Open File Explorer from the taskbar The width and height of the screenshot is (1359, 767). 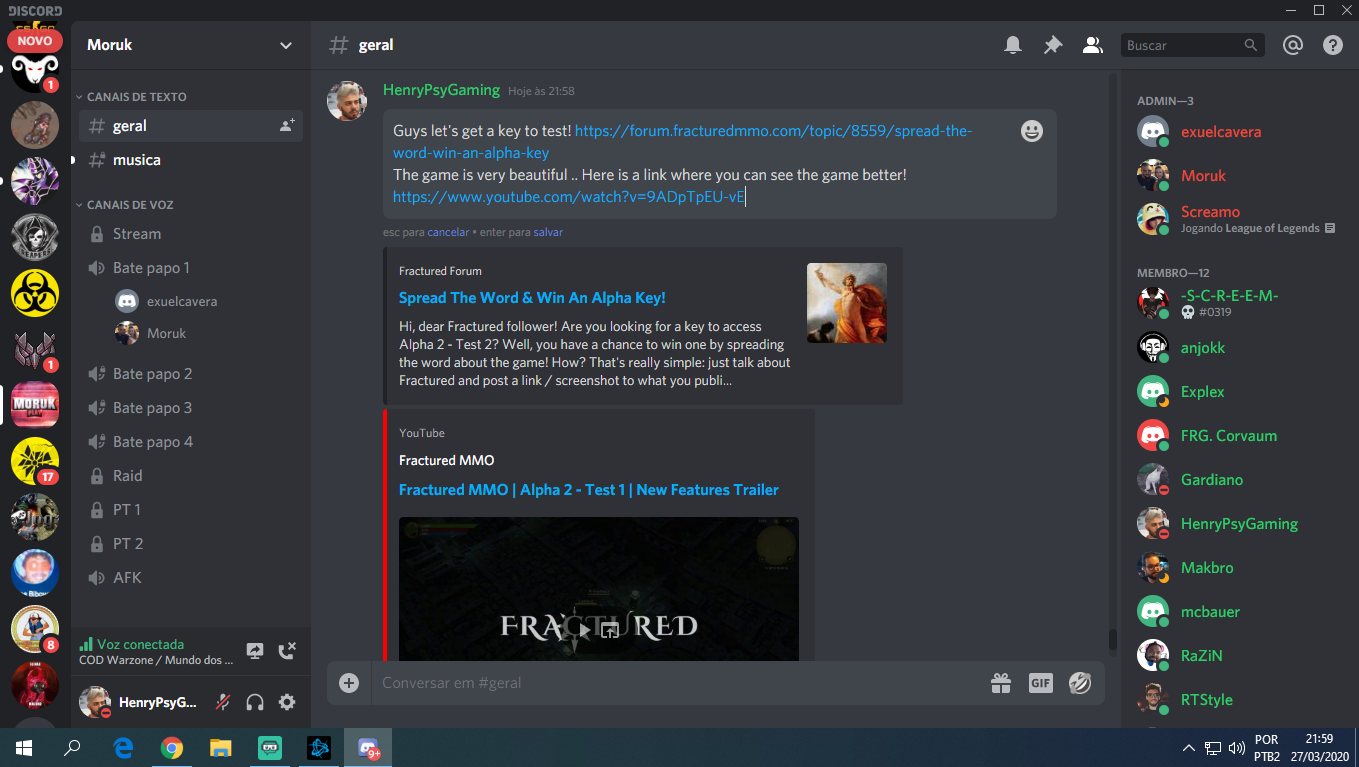tap(220, 748)
